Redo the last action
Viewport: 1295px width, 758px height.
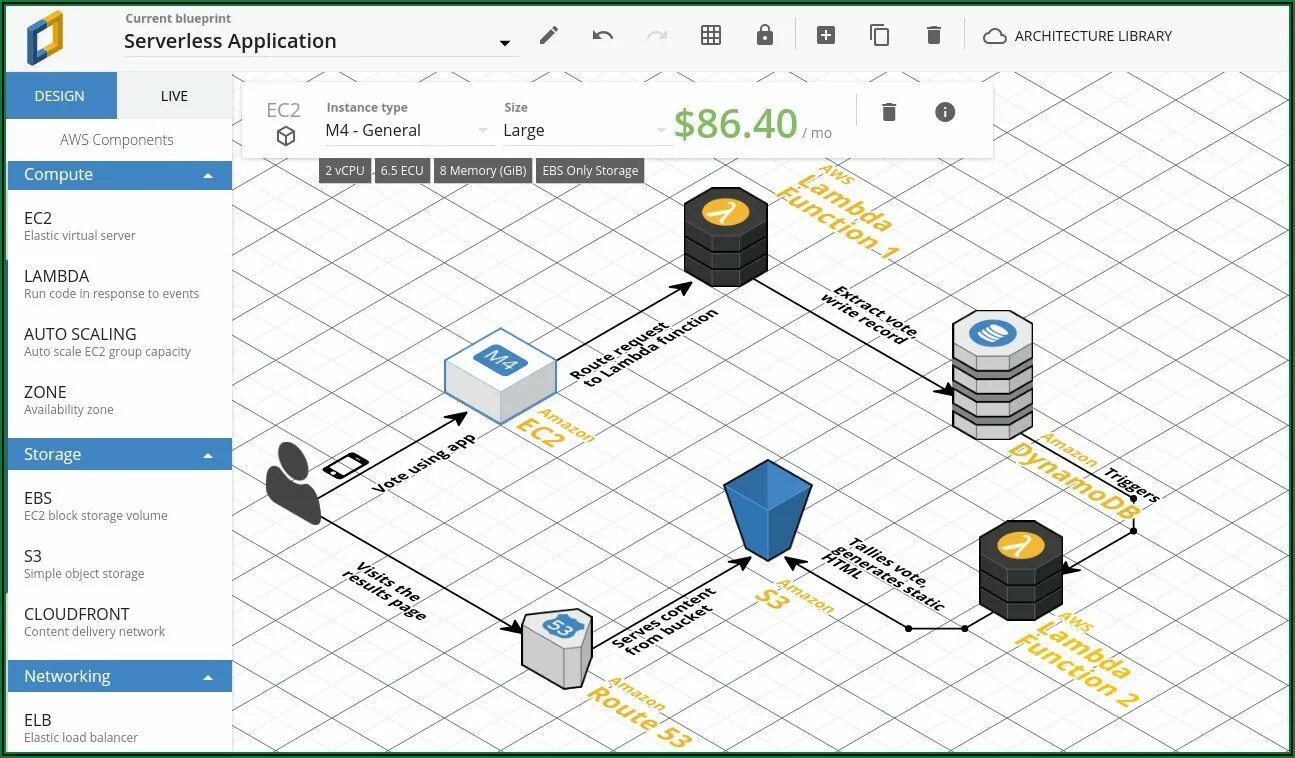(657, 35)
